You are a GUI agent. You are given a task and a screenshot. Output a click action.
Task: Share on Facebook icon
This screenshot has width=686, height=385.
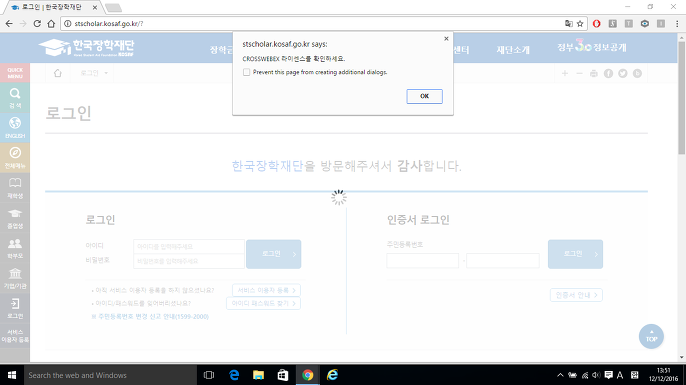[x=608, y=74]
